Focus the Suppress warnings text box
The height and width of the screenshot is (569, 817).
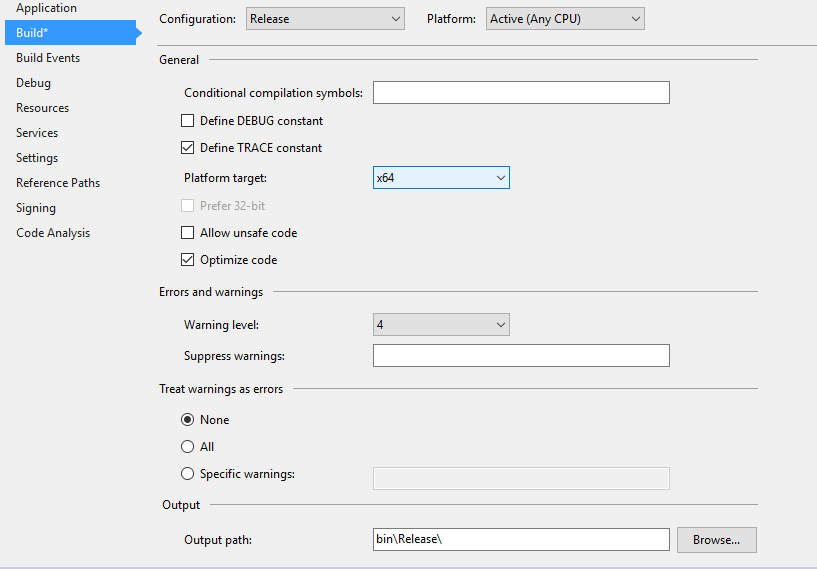pyautogui.click(x=521, y=356)
